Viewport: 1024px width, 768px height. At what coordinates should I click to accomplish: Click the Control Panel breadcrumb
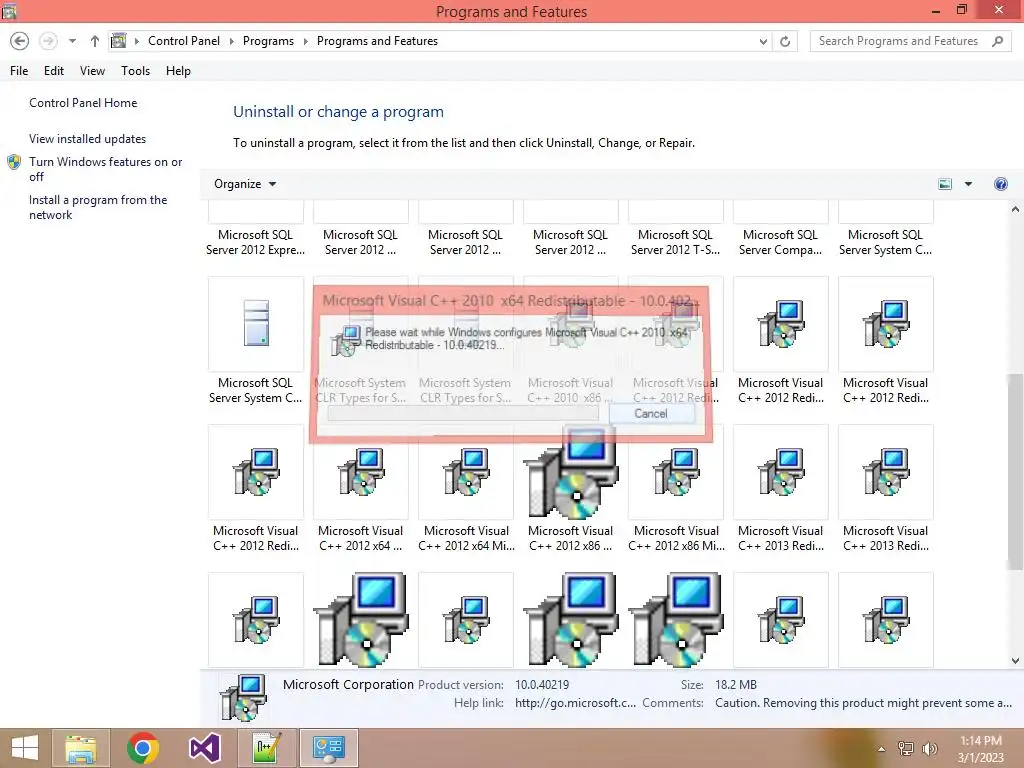(184, 41)
